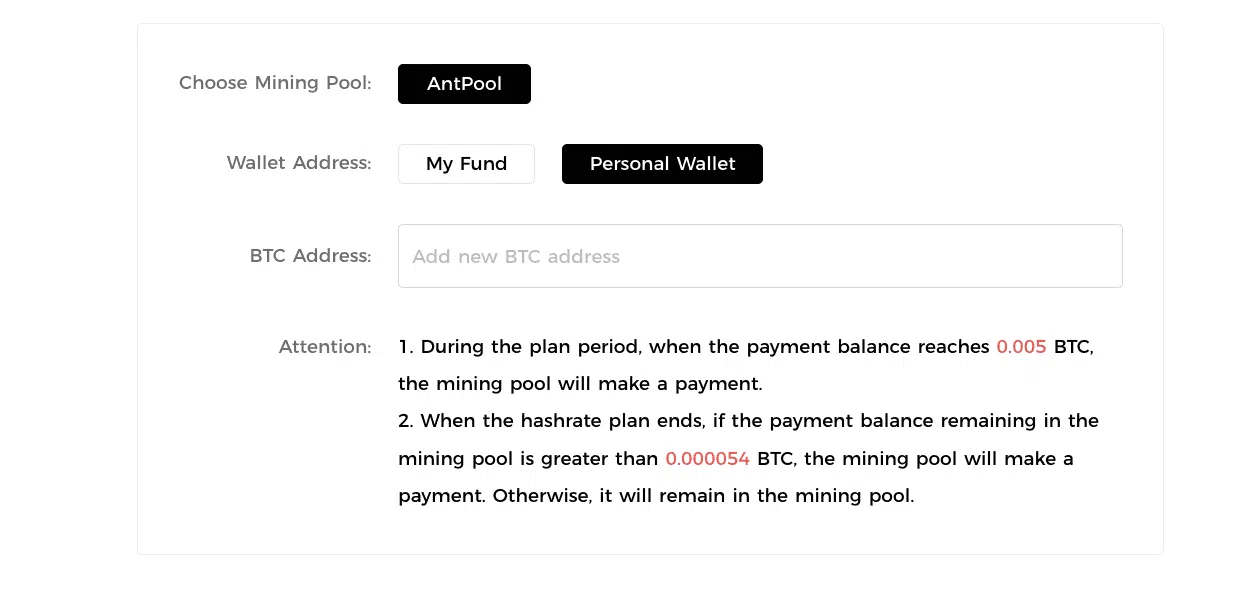This screenshot has width=1238, height=604.
Task: Focus the Add new BTC address field
Action: tap(760, 256)
